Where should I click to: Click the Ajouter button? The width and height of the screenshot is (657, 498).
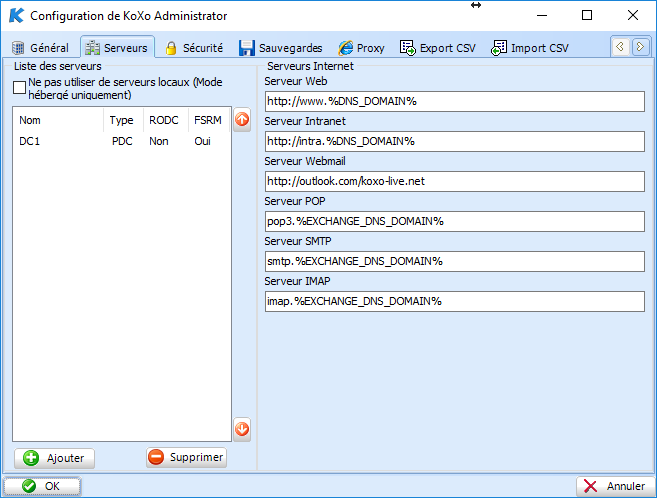click(54, 458)
